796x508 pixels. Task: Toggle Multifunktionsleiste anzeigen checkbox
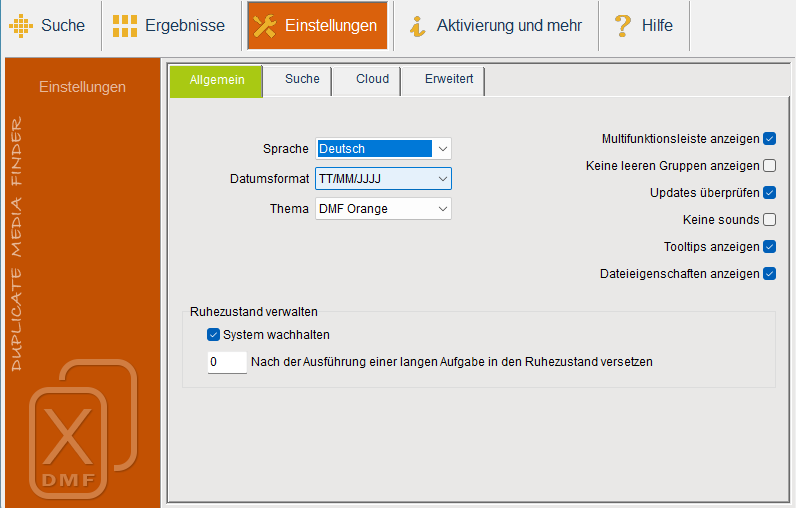click(769, 139)
